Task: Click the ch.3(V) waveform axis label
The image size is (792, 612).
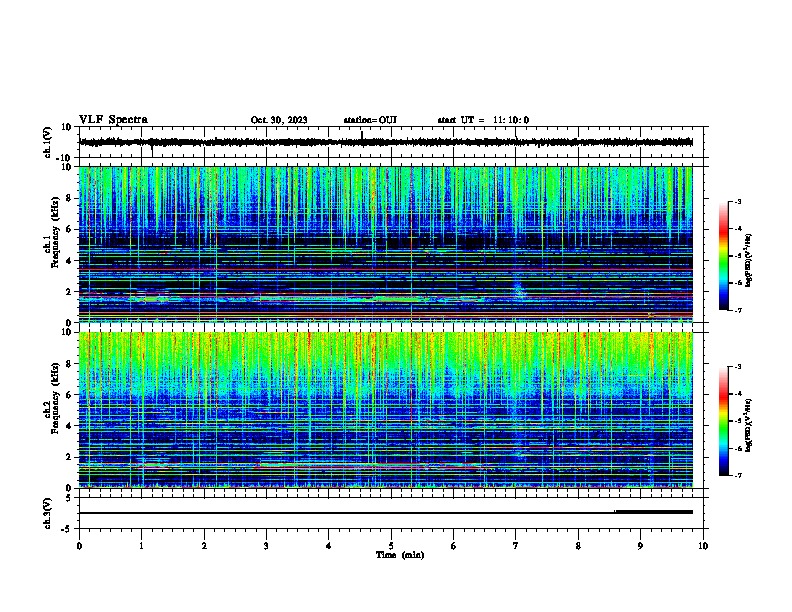Action: pyautogui.click(x=48, y=513)
